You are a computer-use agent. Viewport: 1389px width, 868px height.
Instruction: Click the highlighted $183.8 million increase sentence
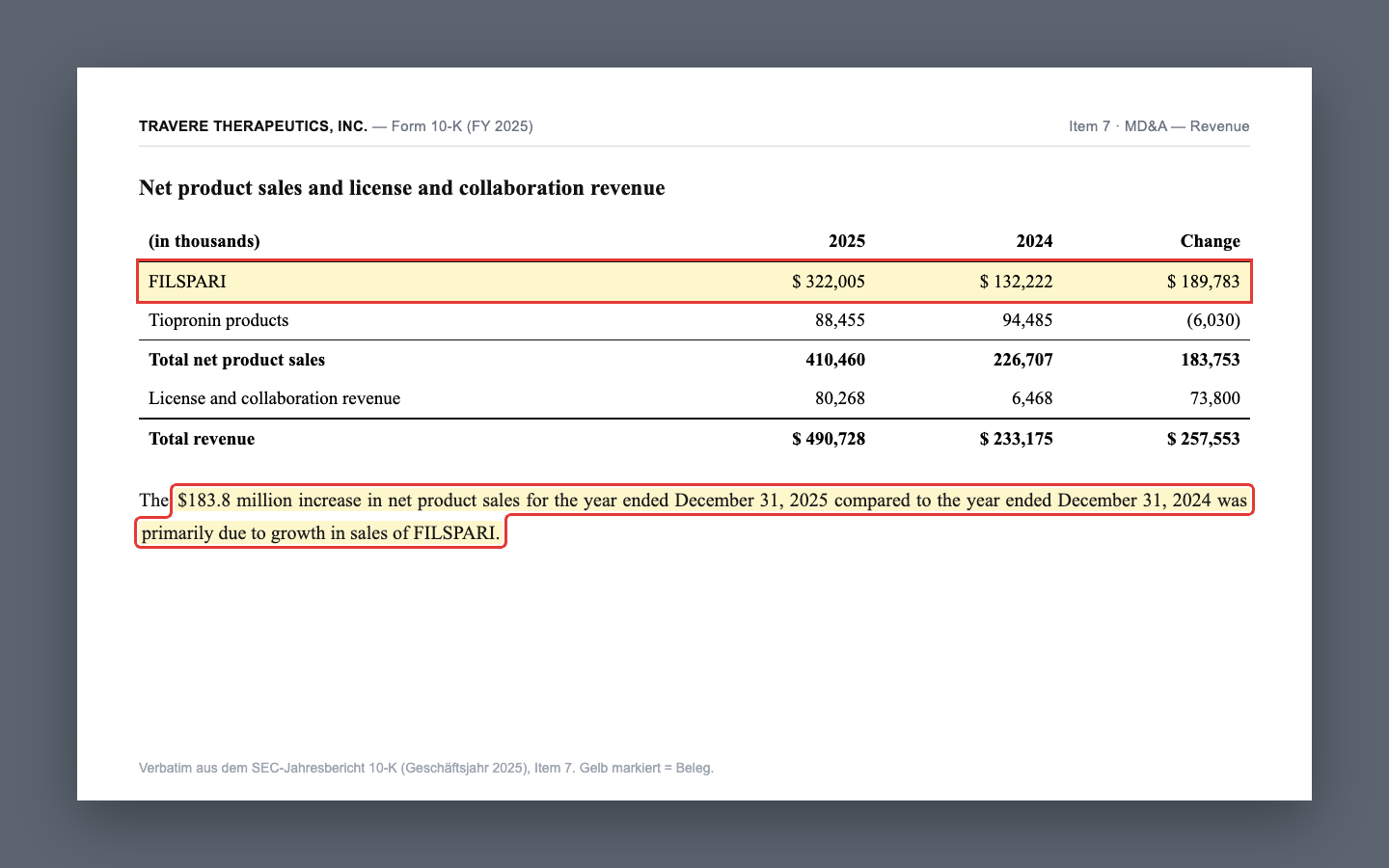click(x=694, y=516)
